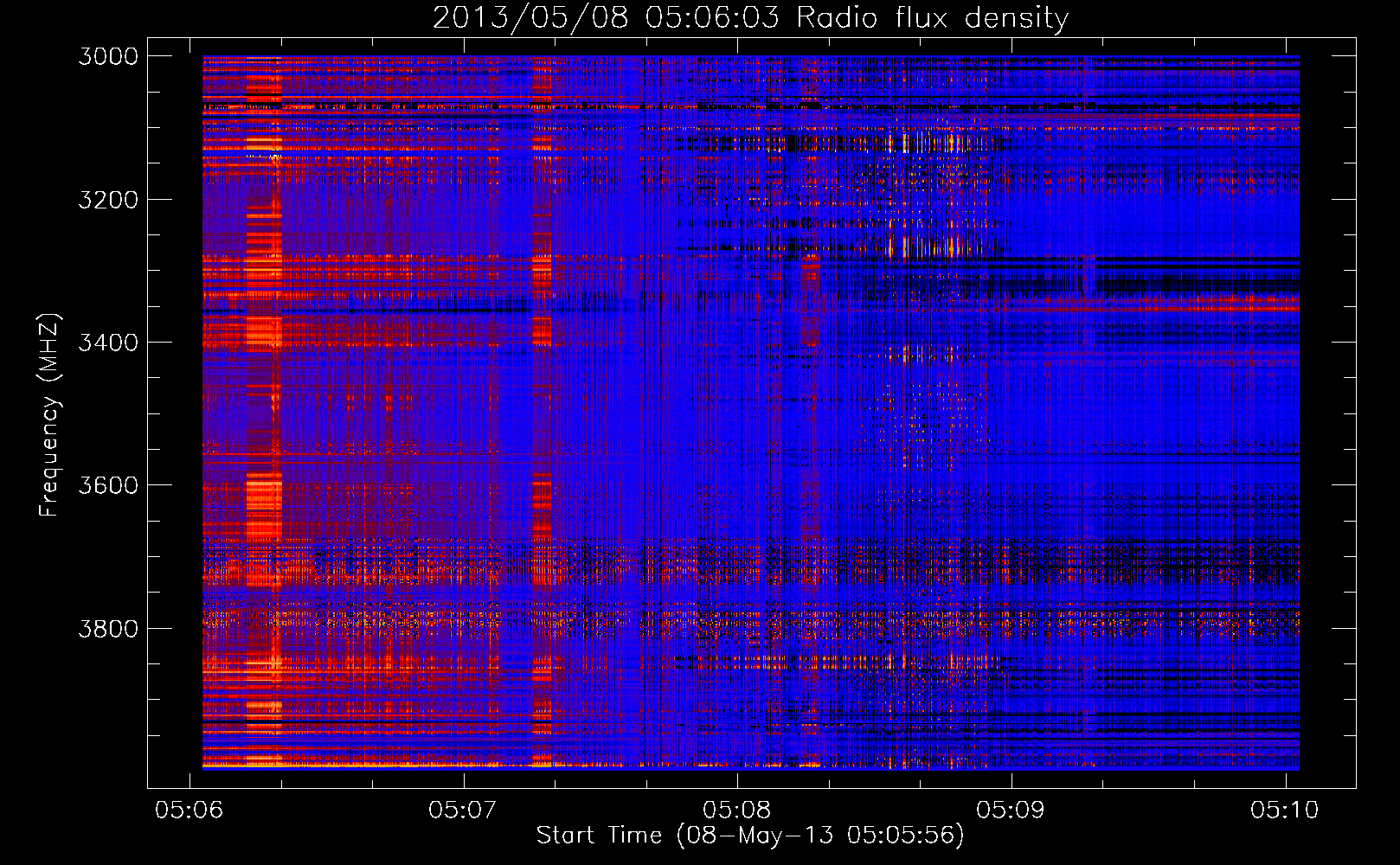Click the 3200 frequency tick label
1400x865 pixels.
coord(108,200)
